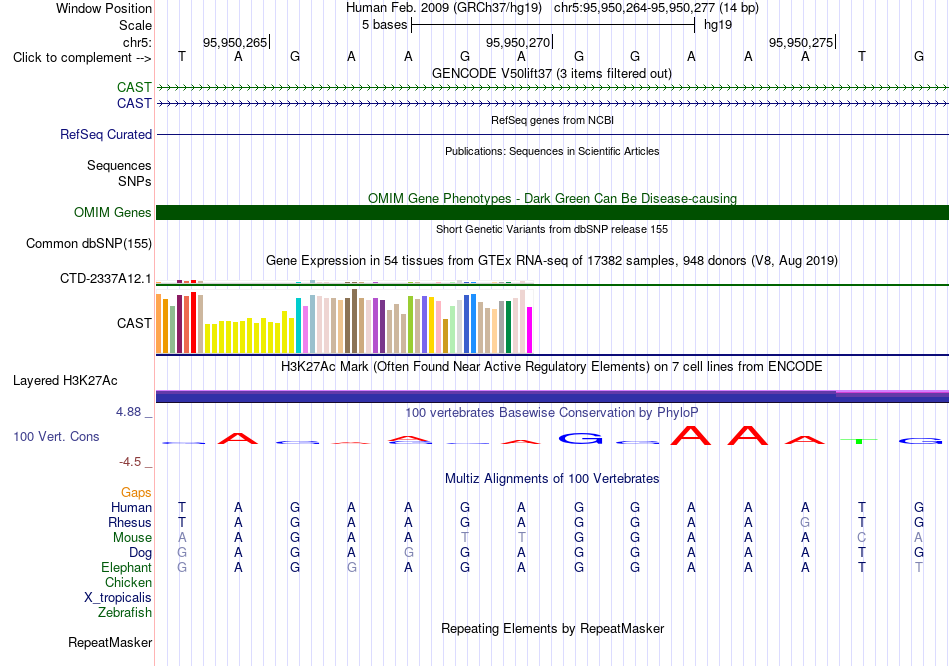Click the dark green OMIM gene bar
The image size is (950, 666).
[x=552, y=212]
